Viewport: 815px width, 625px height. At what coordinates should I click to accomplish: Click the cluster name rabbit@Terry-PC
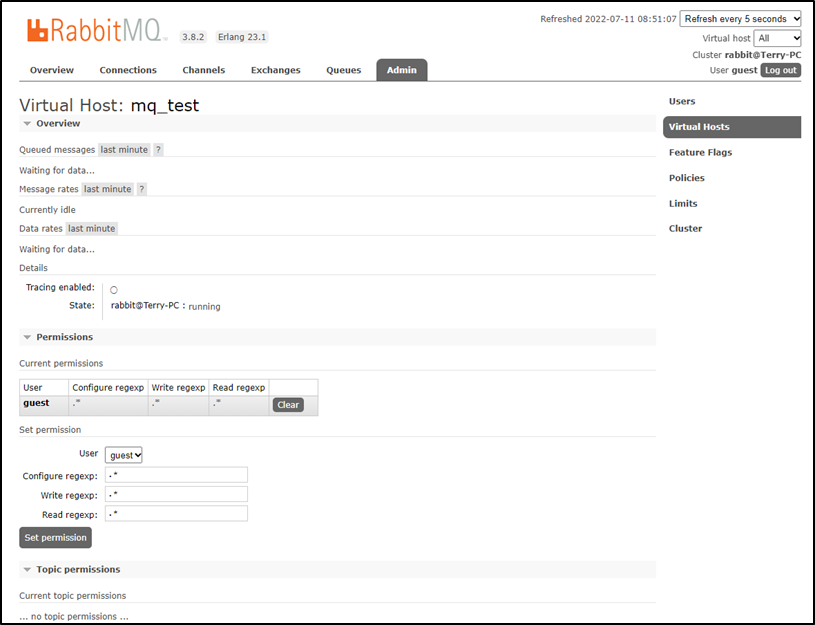pyautogui.click(x=763, y=55)
